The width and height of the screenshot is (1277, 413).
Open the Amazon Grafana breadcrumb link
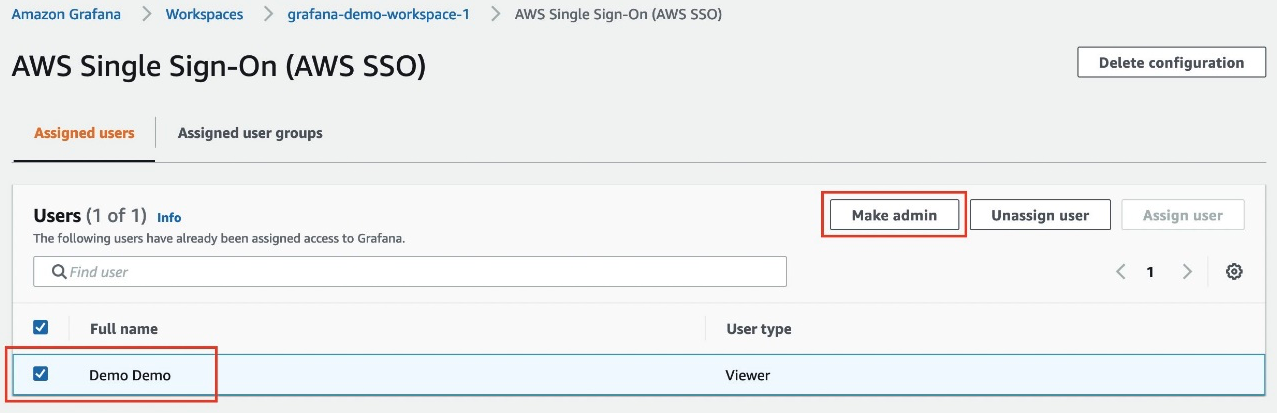tap(66, 15)
